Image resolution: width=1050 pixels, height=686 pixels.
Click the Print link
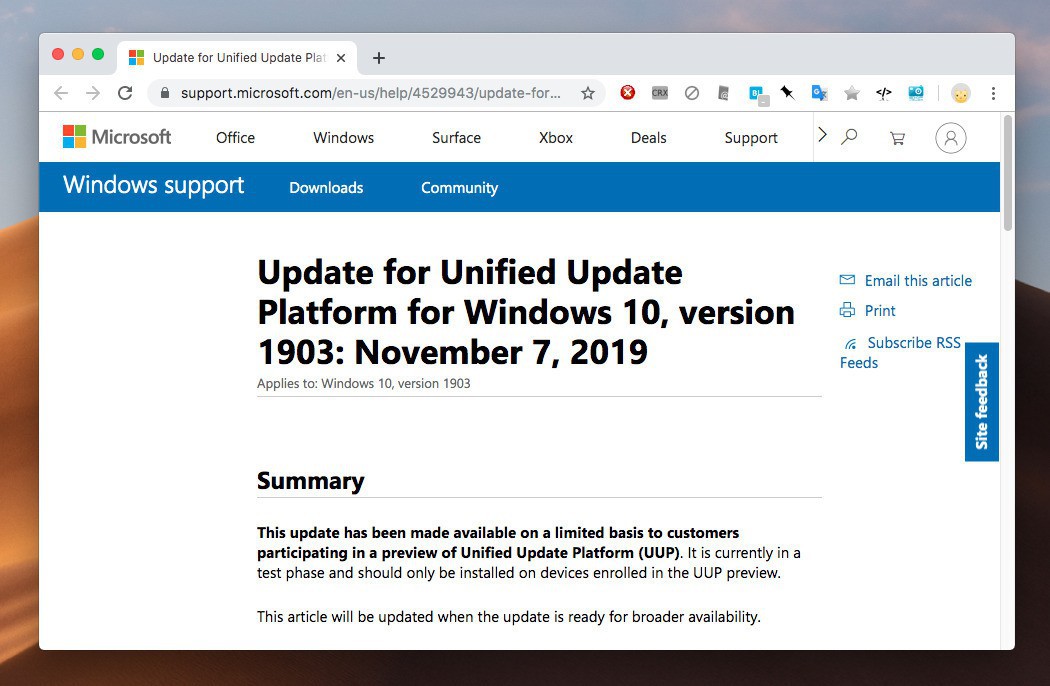(x=880, y=311)
